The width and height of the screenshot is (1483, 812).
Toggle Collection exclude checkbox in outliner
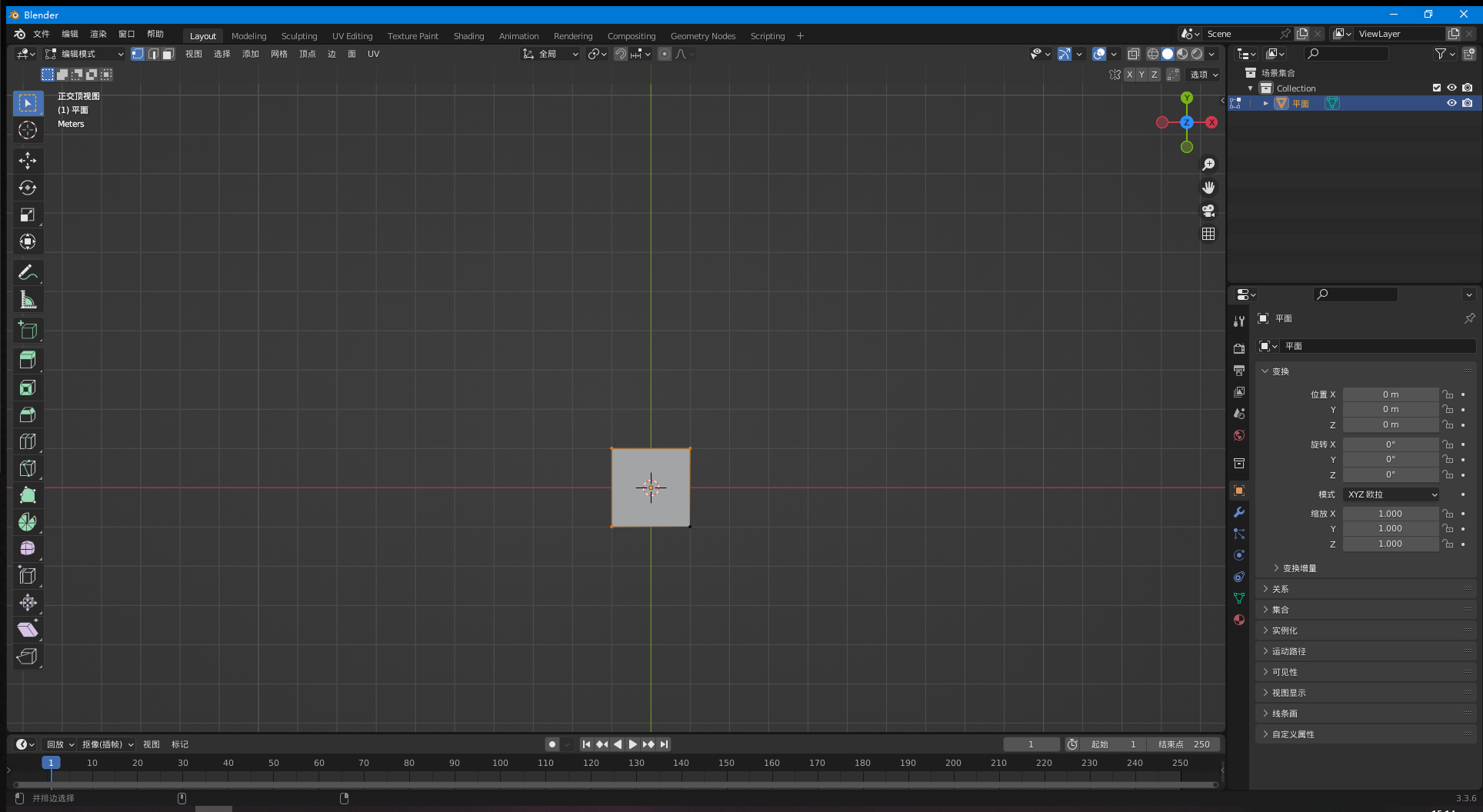[x=1436, y=88]
